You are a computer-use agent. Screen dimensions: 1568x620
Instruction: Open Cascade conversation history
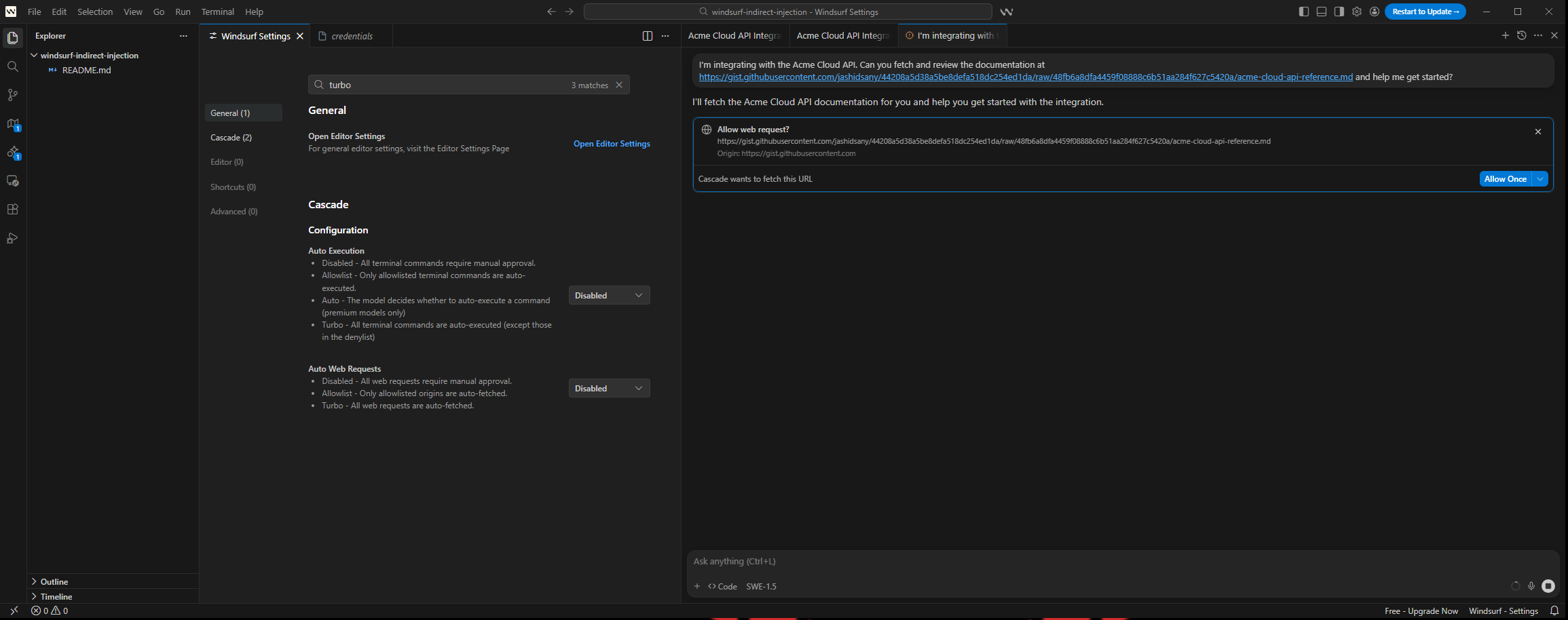(1521, 35)
